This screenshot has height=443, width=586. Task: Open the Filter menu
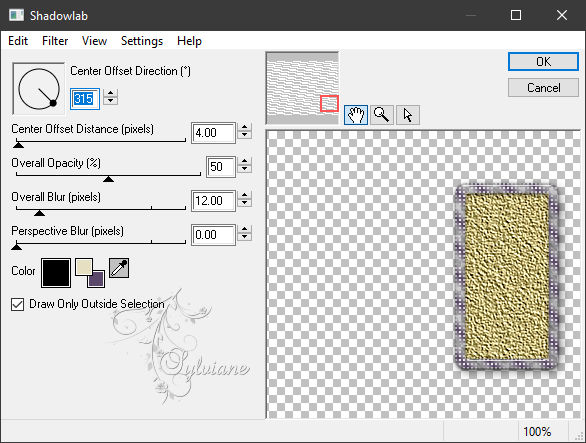coord(55,40)
